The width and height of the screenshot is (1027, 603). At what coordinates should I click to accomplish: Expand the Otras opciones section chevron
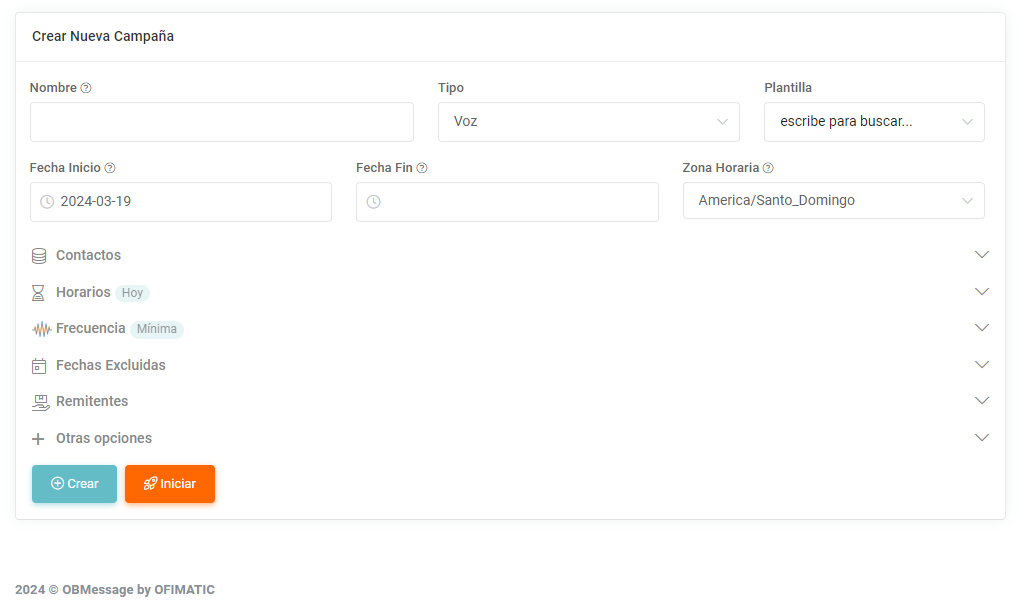982,438
